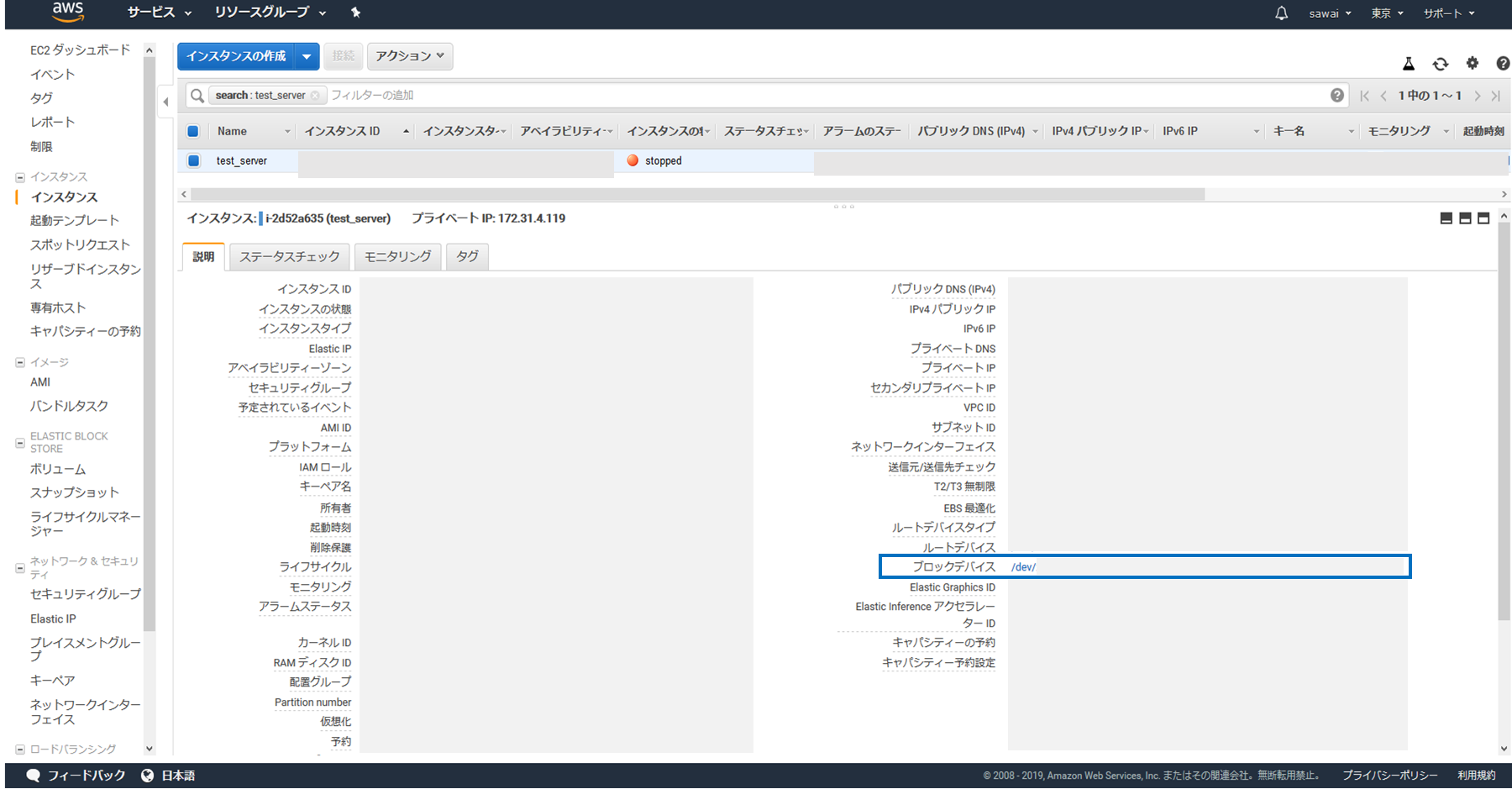Go to first page of results
The width and height of the screenshot is (1512, 789).
click(1365, 96)
